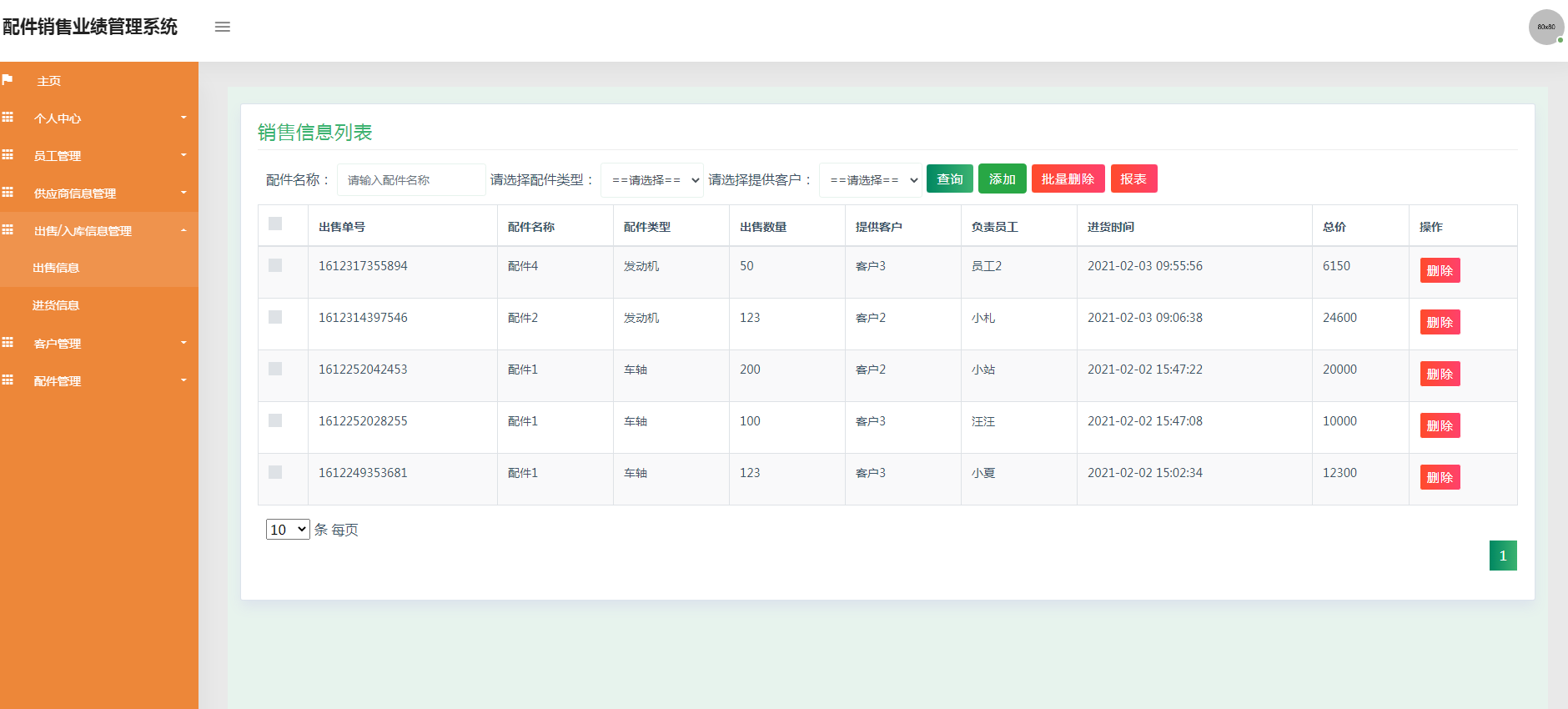Check the row for order 1612252042453
The height and width of the screenshot is (709, 1568).
point(275,369)
